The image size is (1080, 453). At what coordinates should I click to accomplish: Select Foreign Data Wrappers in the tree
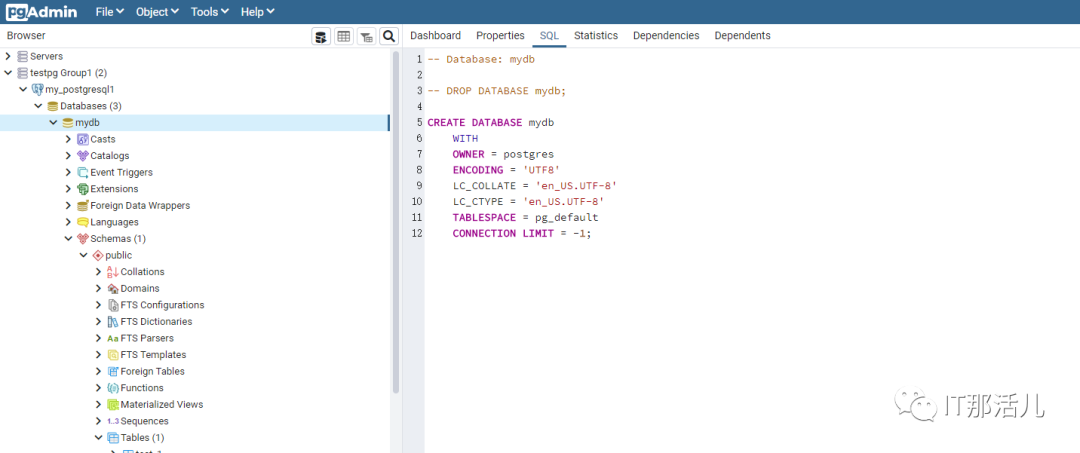coord(139,206)
